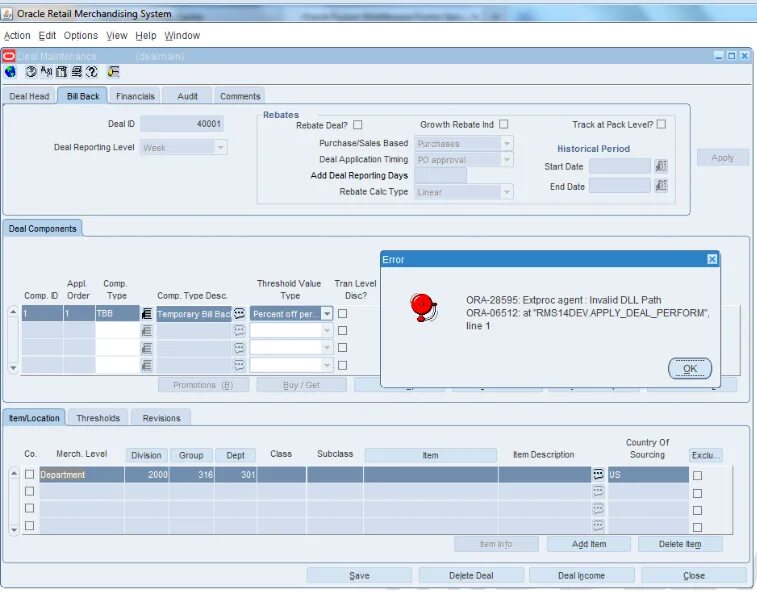The width and height of the screenshot is (757, 592).
Task: Click the yellow key exit toolbar icon
Action: click(113, 72)
